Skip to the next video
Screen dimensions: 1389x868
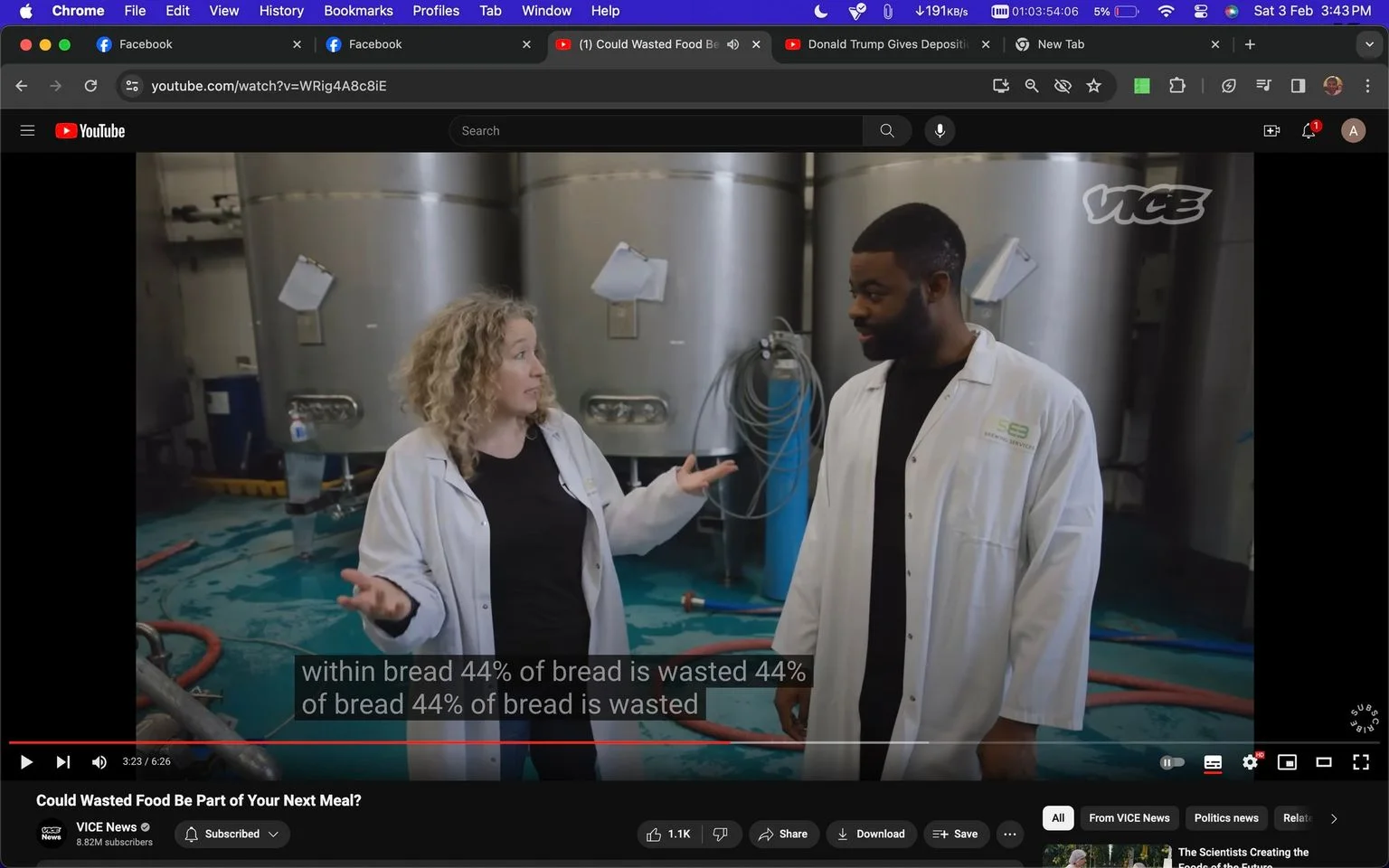pyautogui.click(x=62, y=762)
